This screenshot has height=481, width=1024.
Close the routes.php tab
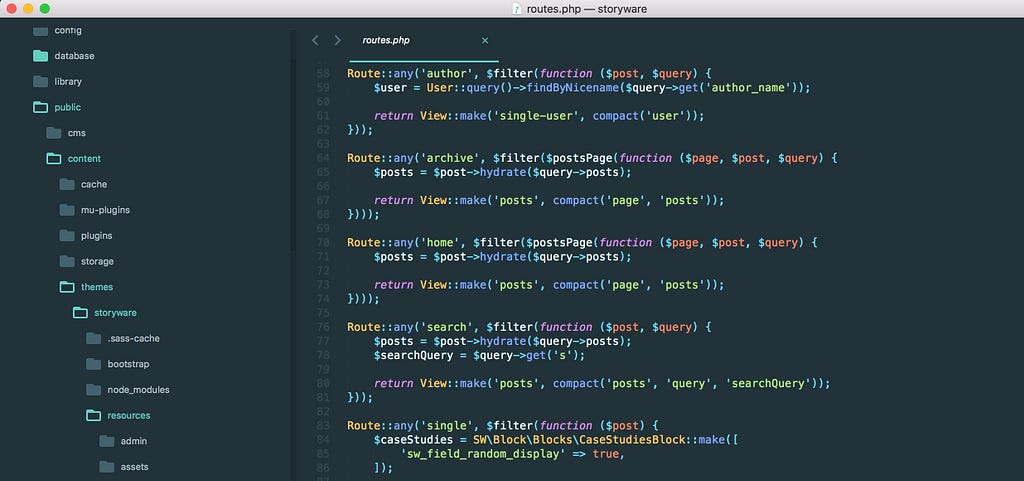[485, 40]
